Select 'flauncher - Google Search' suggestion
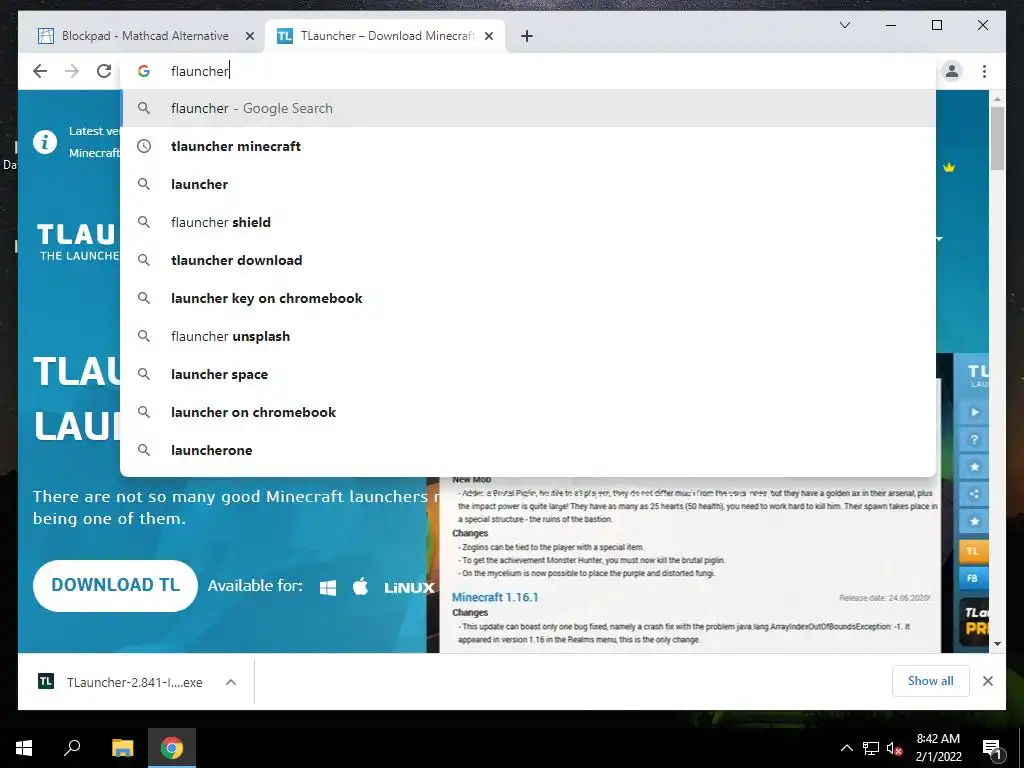This screenshot has width=1024, height=768. tap(528, 108)
